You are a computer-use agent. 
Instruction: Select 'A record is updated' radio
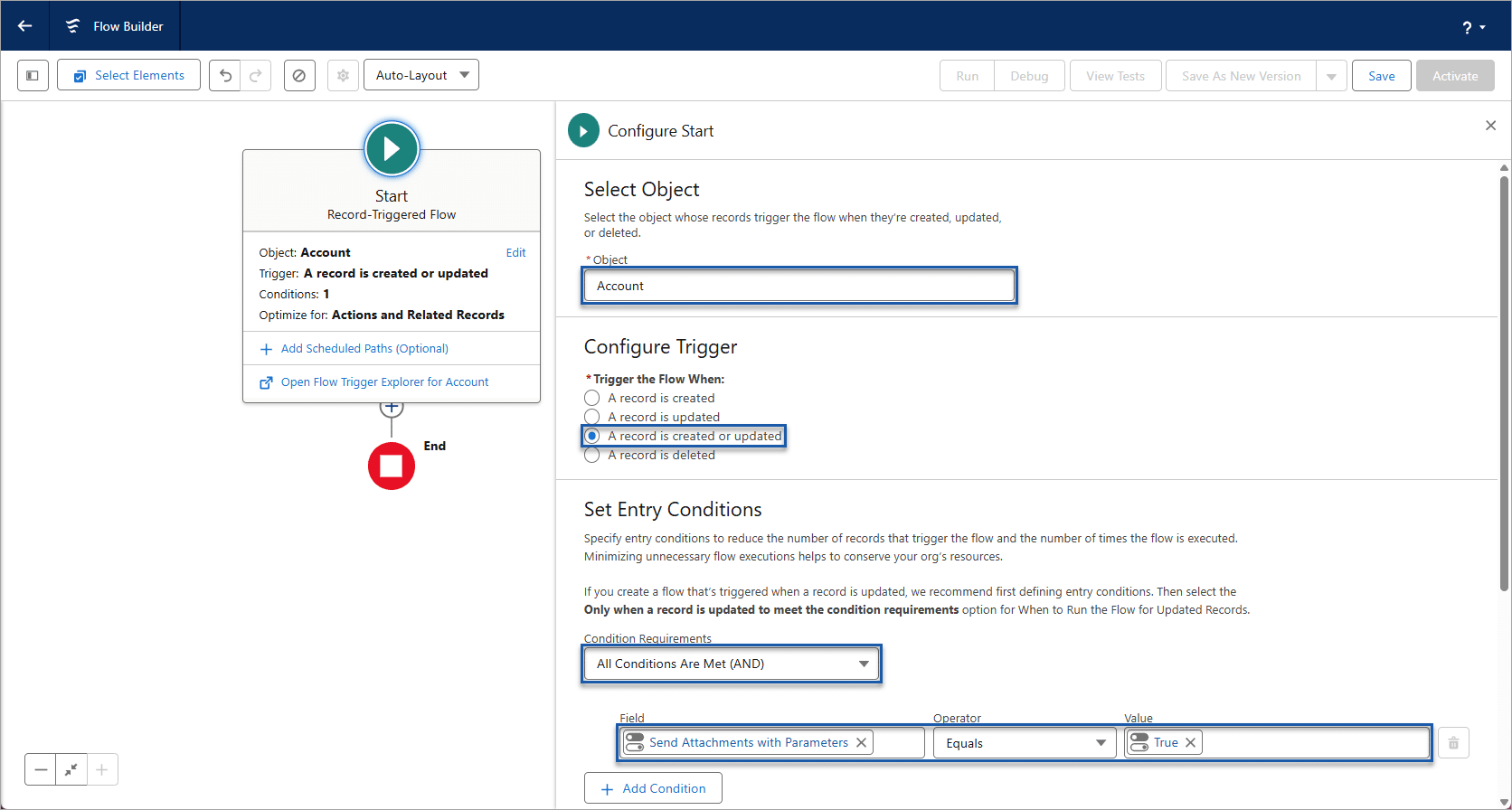[x=592, y=417]
